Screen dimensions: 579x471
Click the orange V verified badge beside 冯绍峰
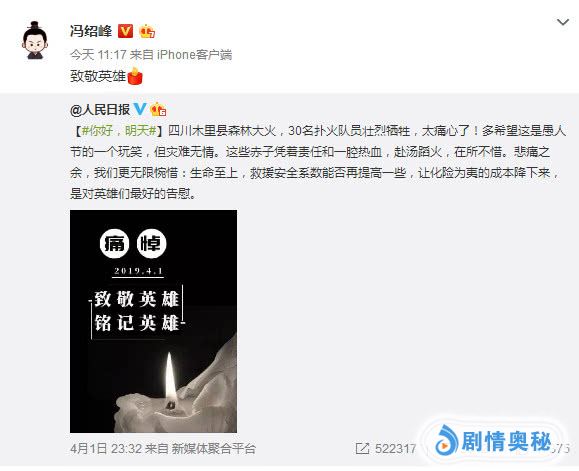click(125, 31)
